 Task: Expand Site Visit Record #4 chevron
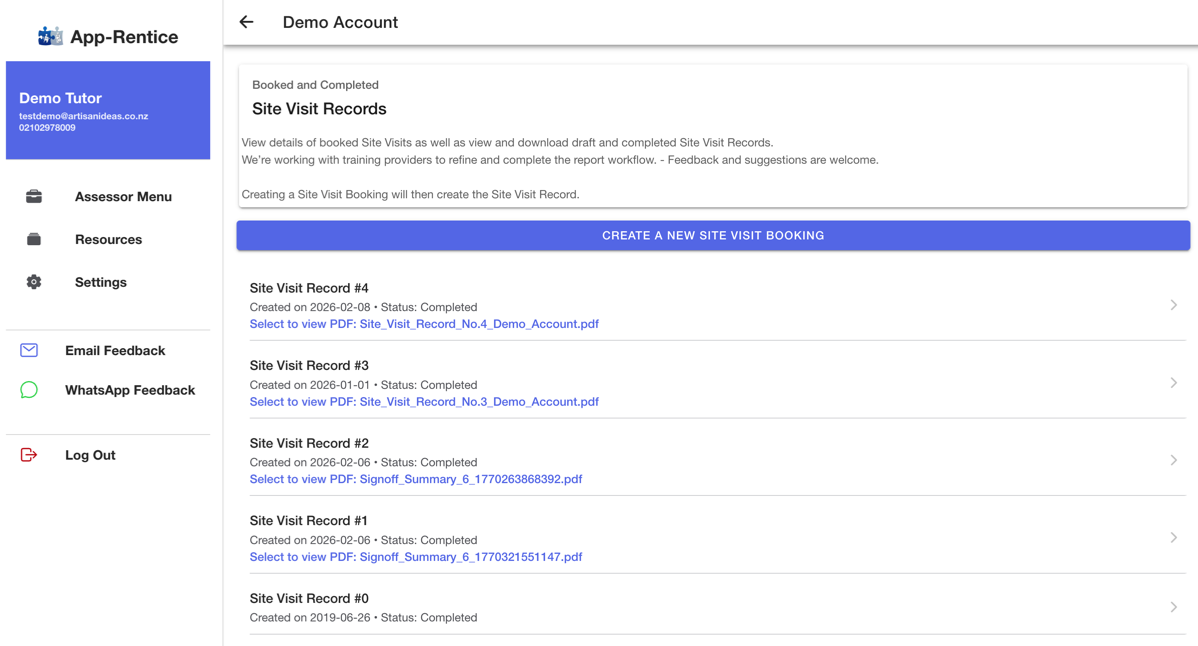click(x=1174, y=305)
